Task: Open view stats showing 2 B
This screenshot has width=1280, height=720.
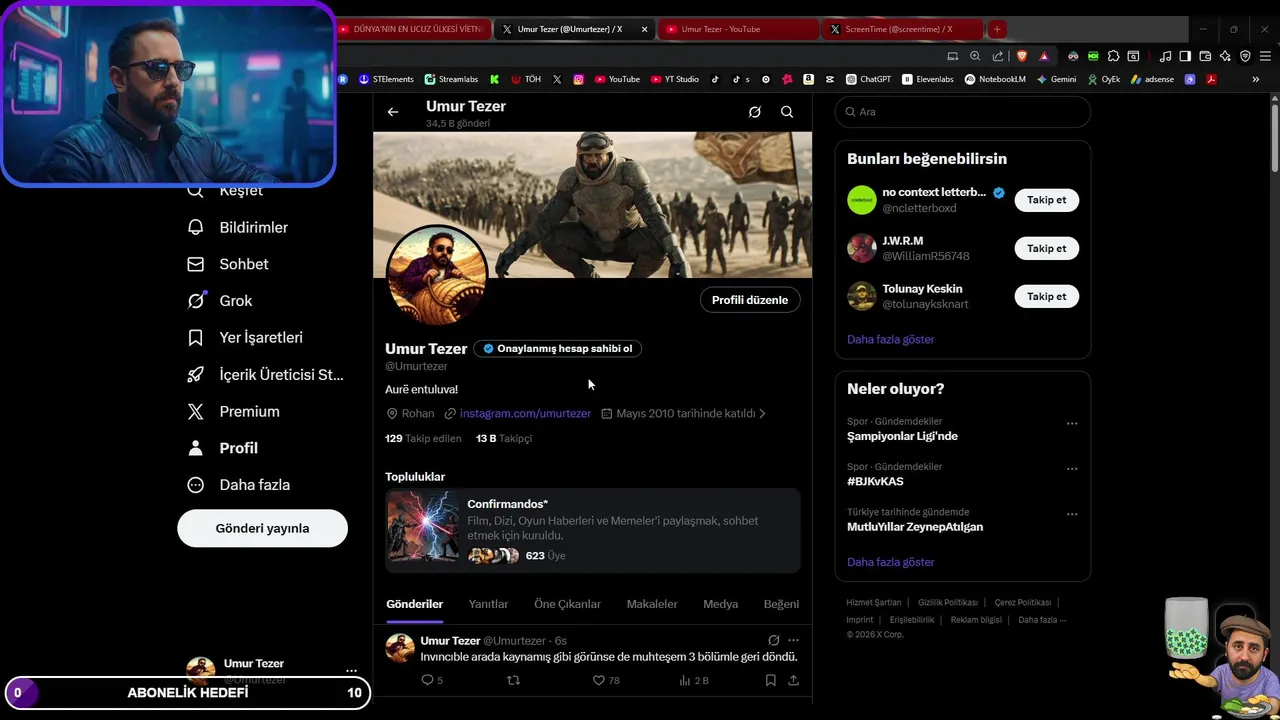Action: (693, 680)
